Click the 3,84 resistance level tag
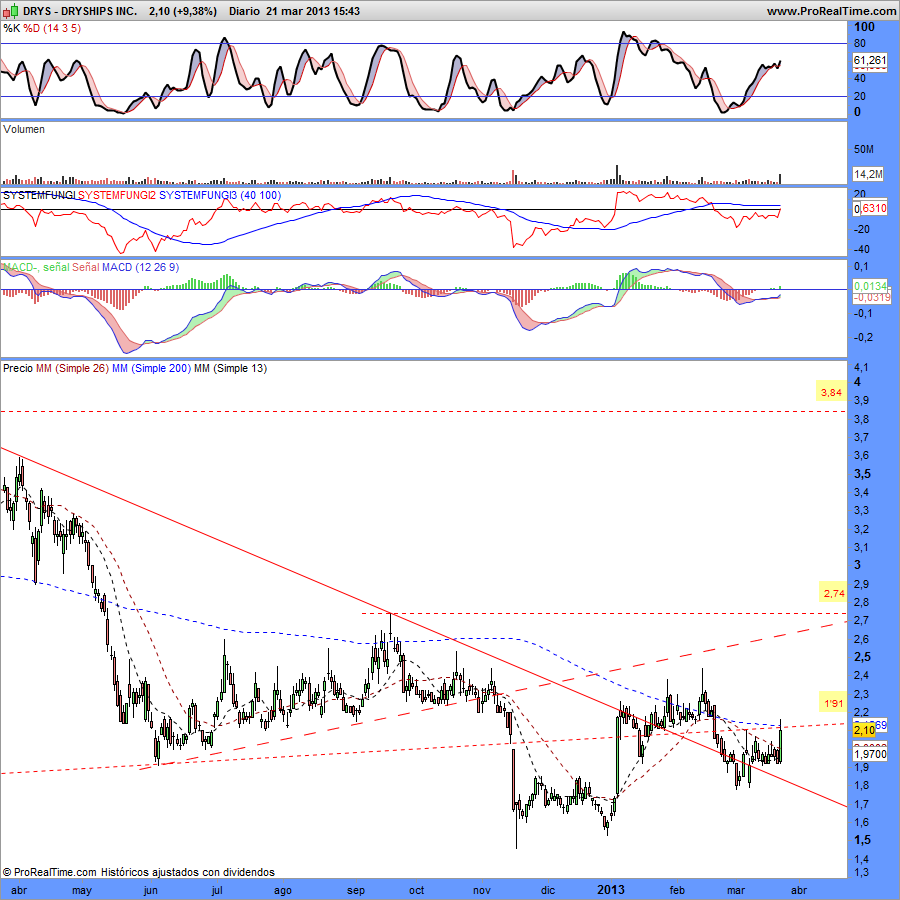This screenshot has height=900, width=900. pos(831,393)
